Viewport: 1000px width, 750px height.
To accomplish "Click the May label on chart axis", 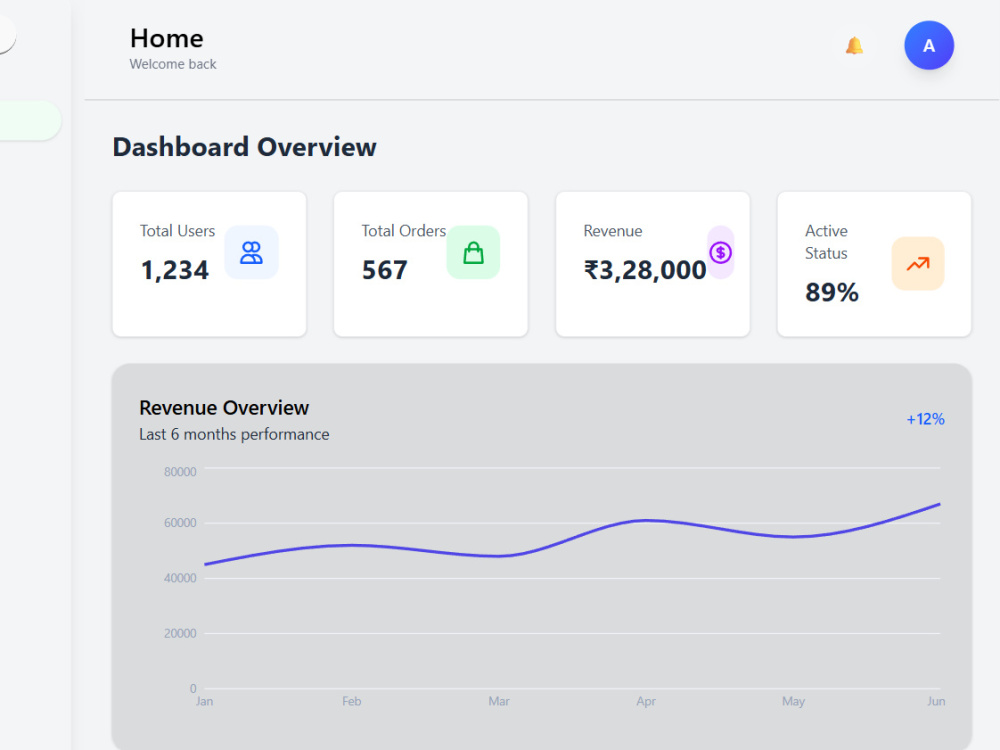I will (x=793, y=701).
